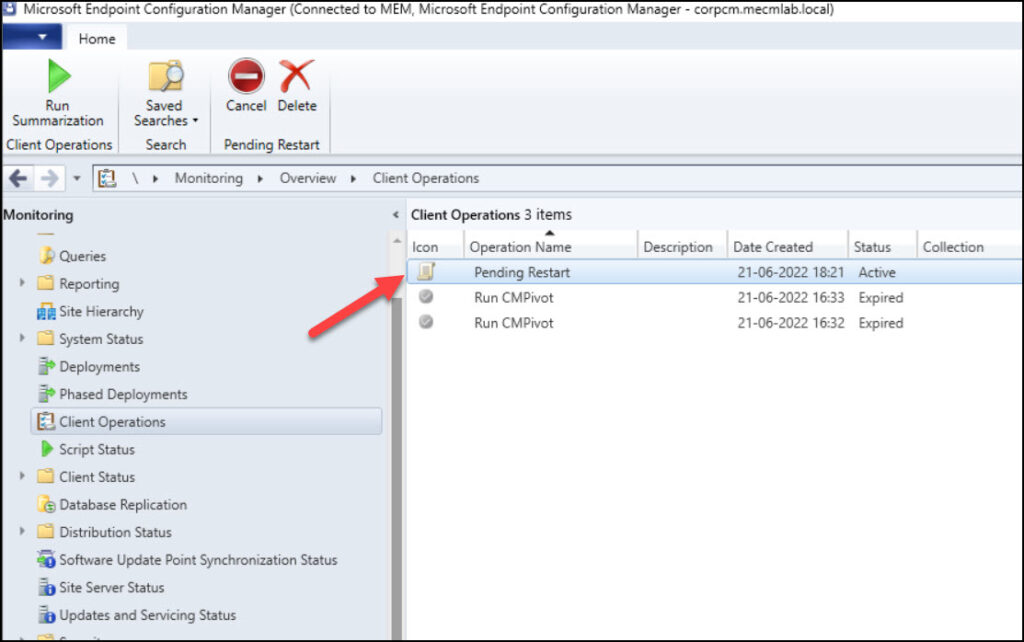Click date 21-06-2022 18:21 cell
1024x642 pixels.
tap(790, 272)
